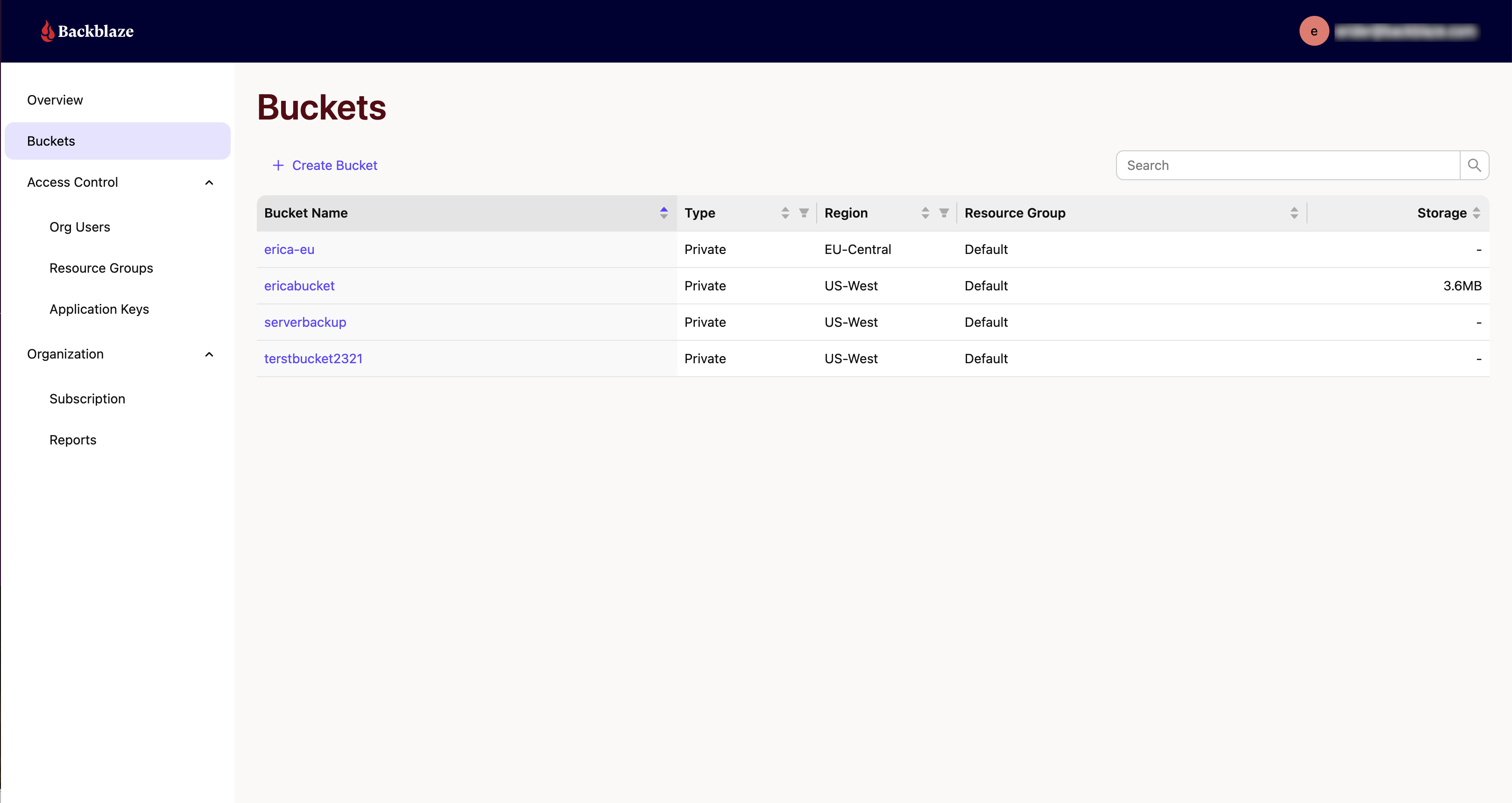Viewport: 1512px width, 803px height.
Task: Open the Region column filter funnel
Action: click(944, 213)
